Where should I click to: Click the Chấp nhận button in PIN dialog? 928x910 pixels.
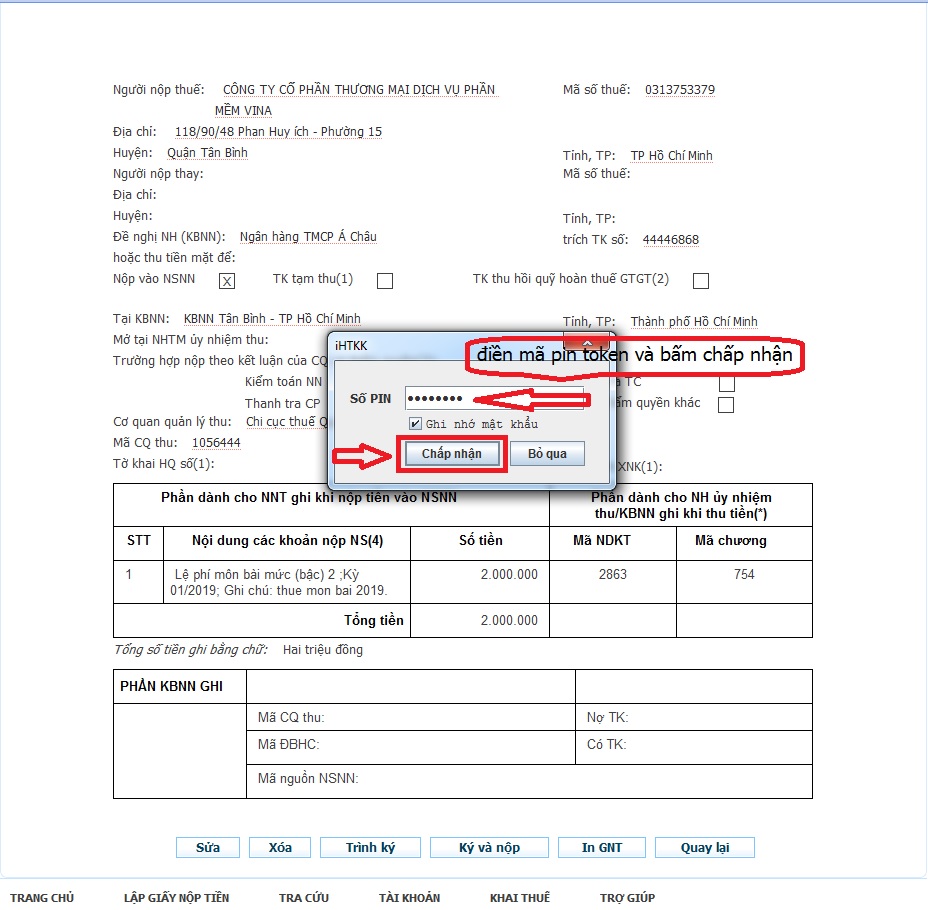click(x=451, y=454)
